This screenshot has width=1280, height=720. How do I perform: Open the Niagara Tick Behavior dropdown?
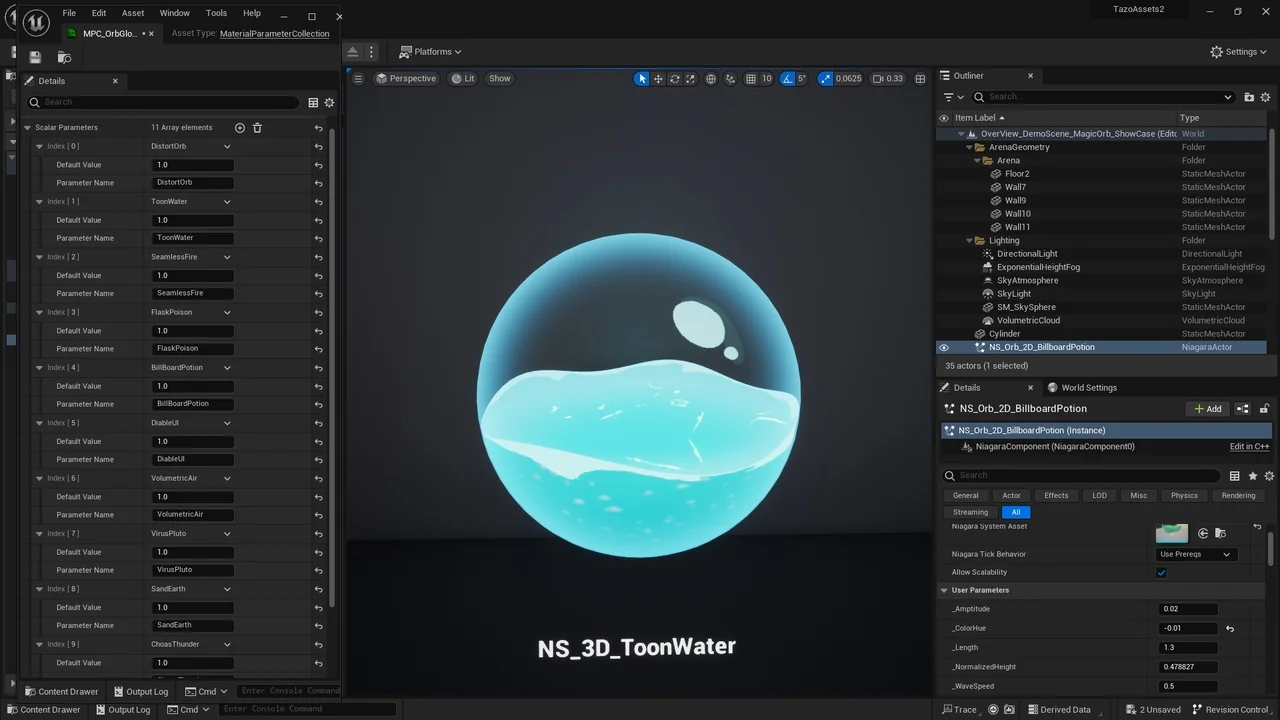point(1196,554)
